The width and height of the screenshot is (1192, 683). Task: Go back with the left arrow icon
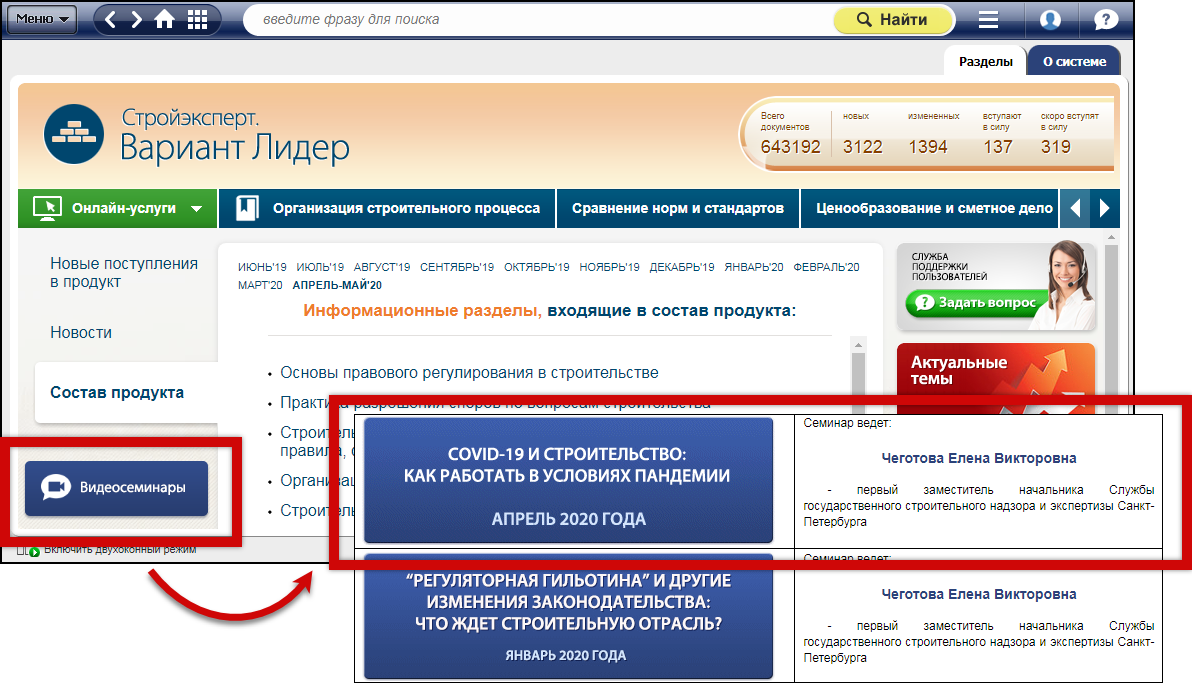coord(111,20)
